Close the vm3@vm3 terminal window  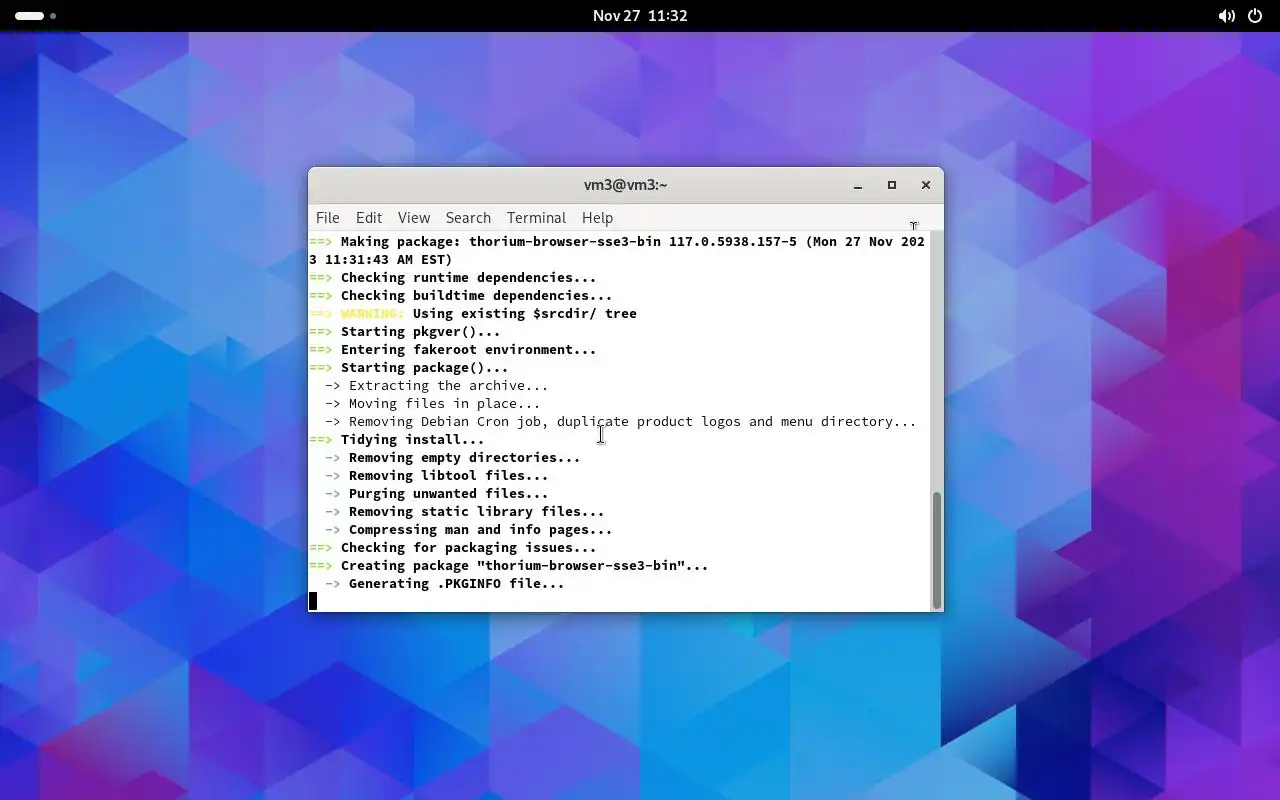coord(926,185)
